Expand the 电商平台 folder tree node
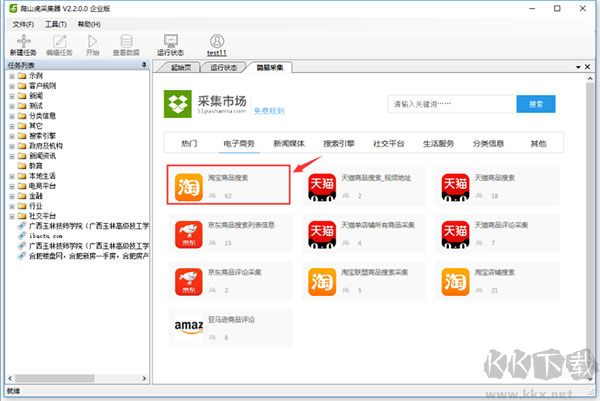 point(12,186)
